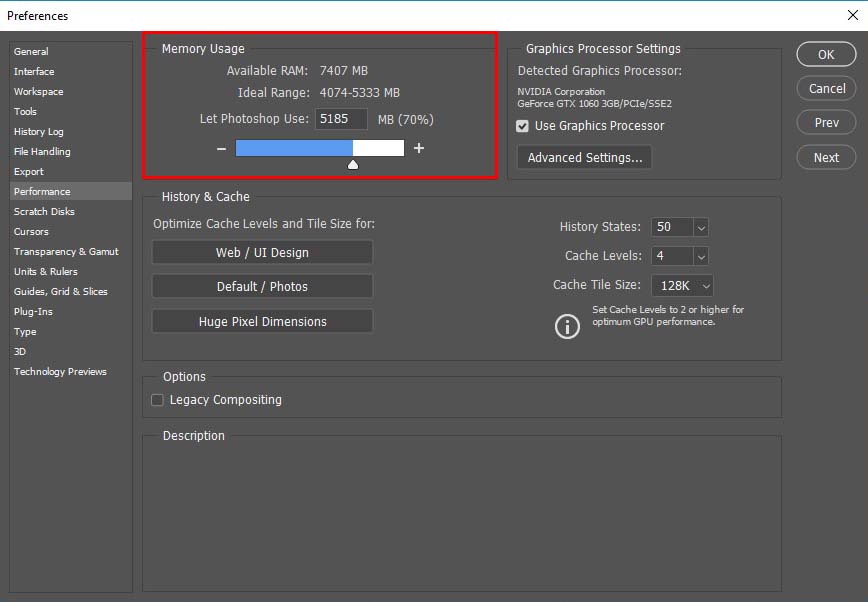Viewport: 868px width, 602px height.
Task: Click the info icon about GPU cache tips
Action: pyautogui.click(x=567, y=326)
